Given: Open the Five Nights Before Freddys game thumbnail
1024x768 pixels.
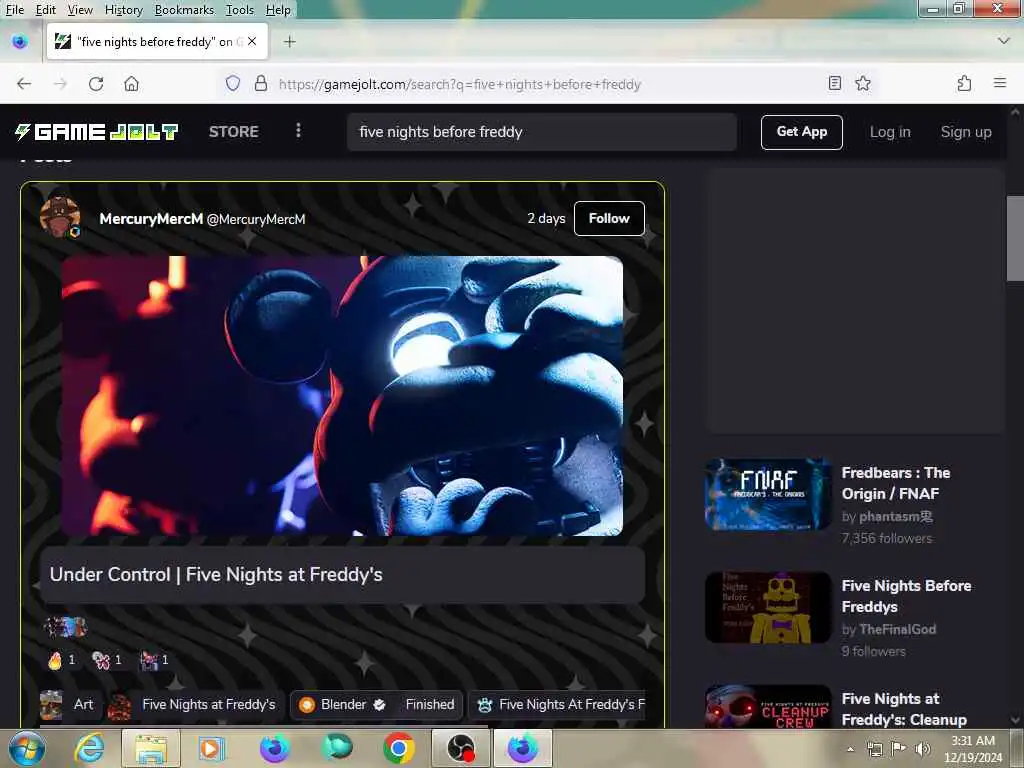Looking at the screenshot, I should 768,607.
